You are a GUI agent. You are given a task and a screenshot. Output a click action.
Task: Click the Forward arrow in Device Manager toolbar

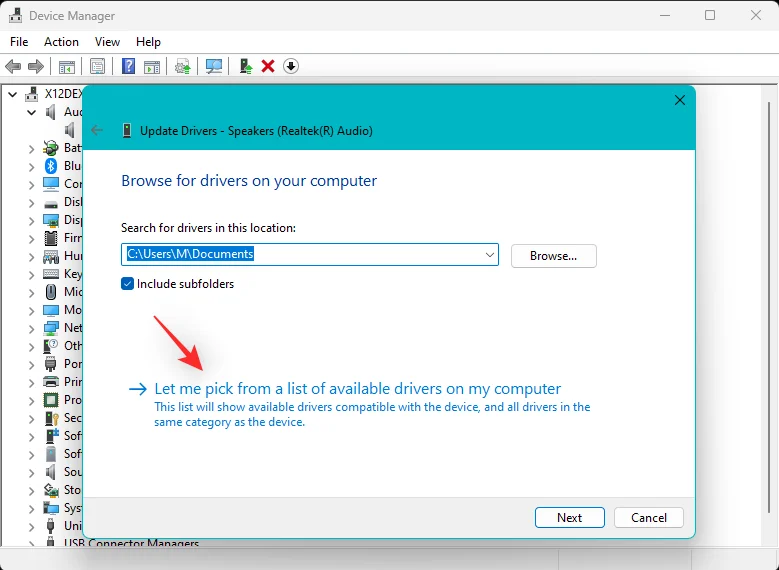[35, 66]
